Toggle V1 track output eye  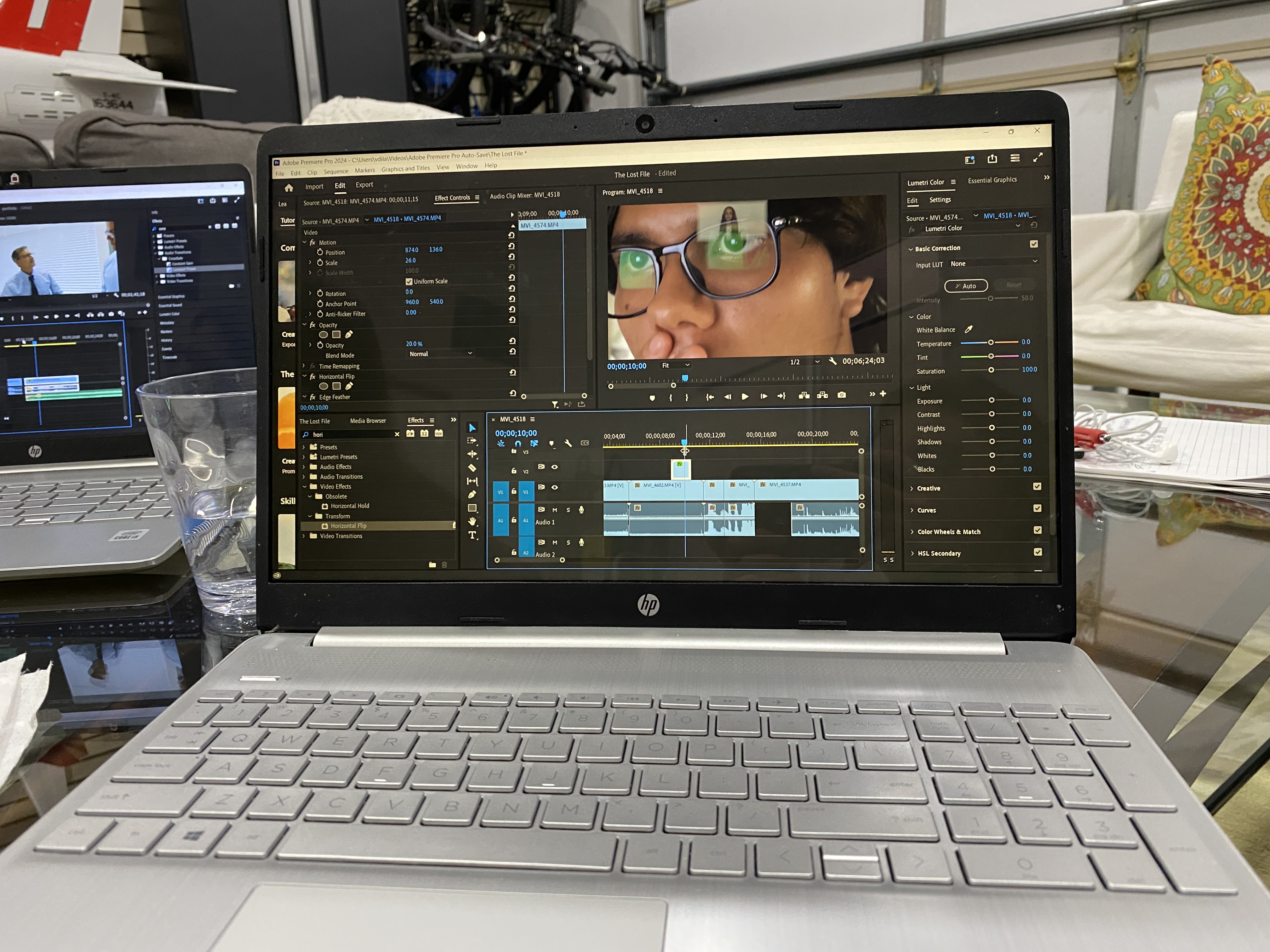(555, 488)
